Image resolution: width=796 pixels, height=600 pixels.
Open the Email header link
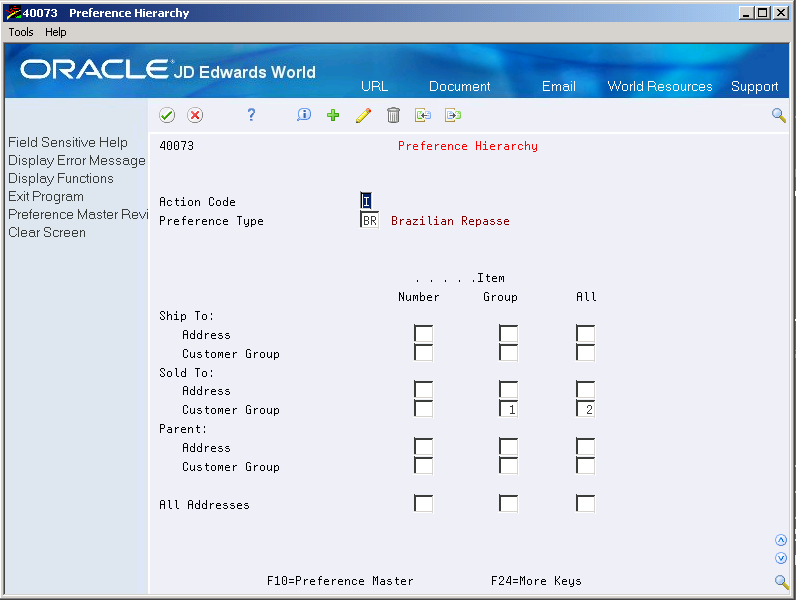pyautogui.click(x=558, y=86)
